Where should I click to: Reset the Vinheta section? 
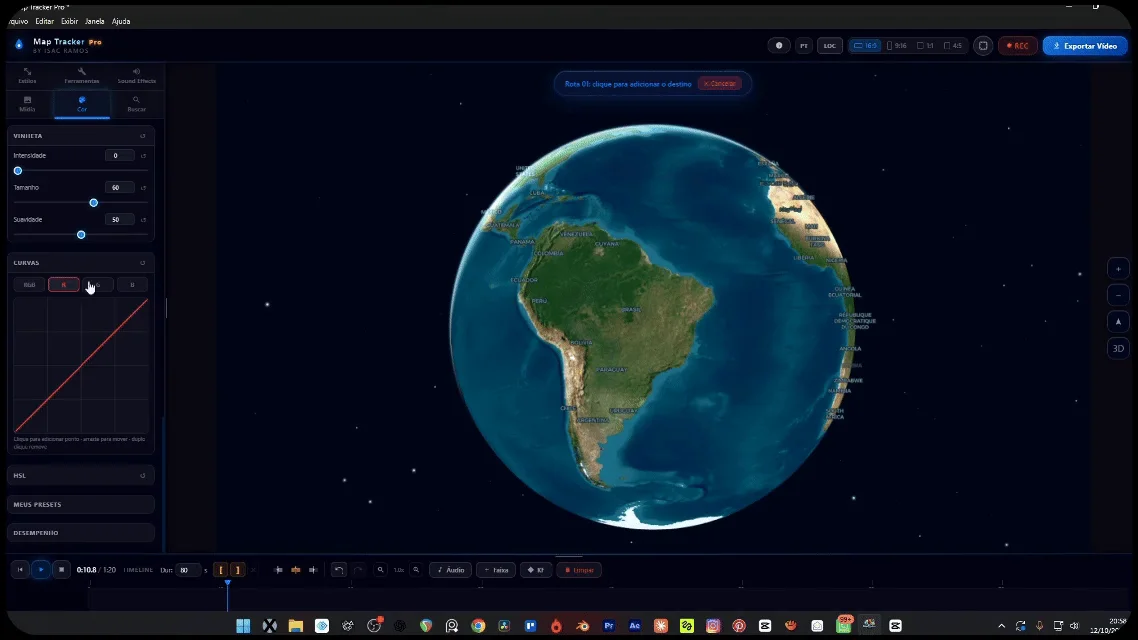[x=143, y=136]
